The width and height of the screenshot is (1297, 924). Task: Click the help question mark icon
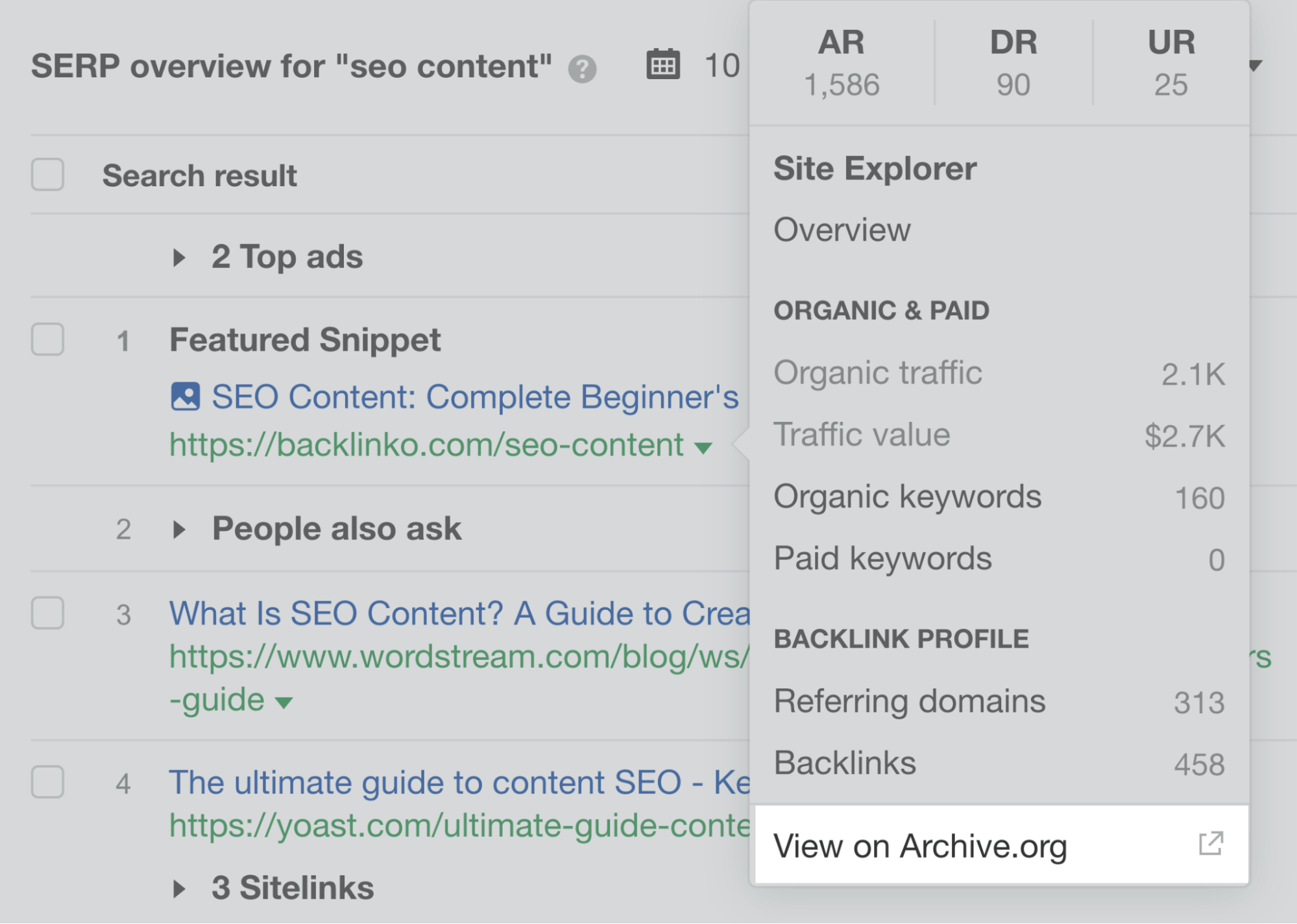pos(582,67)
